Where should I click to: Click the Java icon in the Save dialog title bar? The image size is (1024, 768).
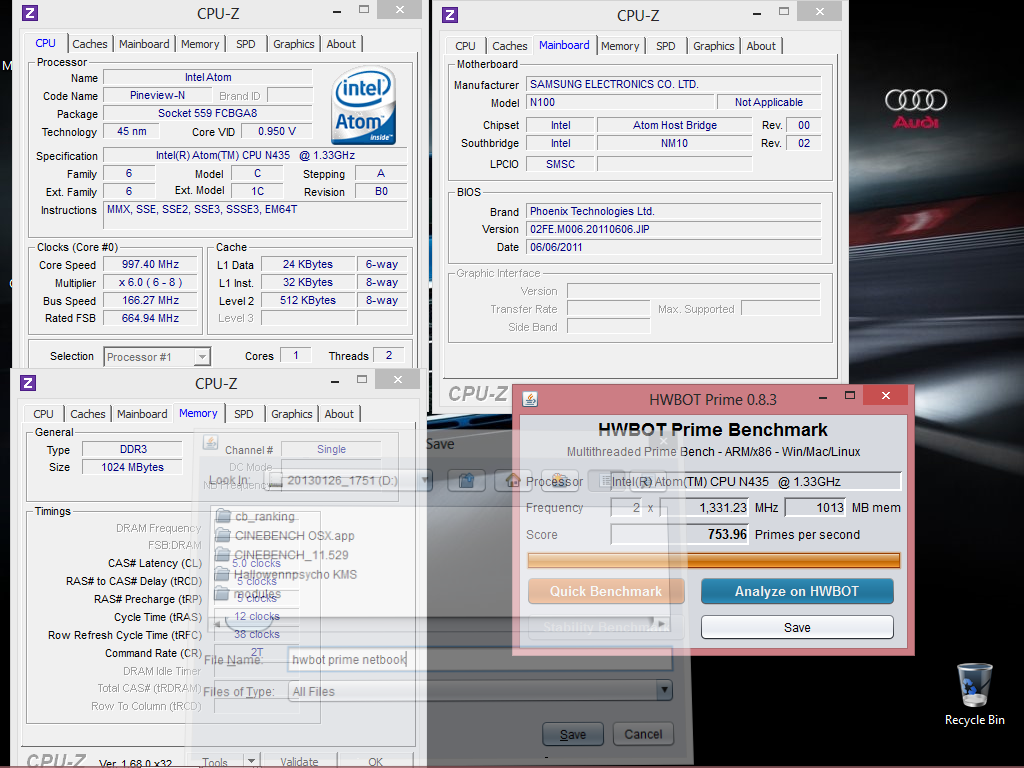click(210, 442)
